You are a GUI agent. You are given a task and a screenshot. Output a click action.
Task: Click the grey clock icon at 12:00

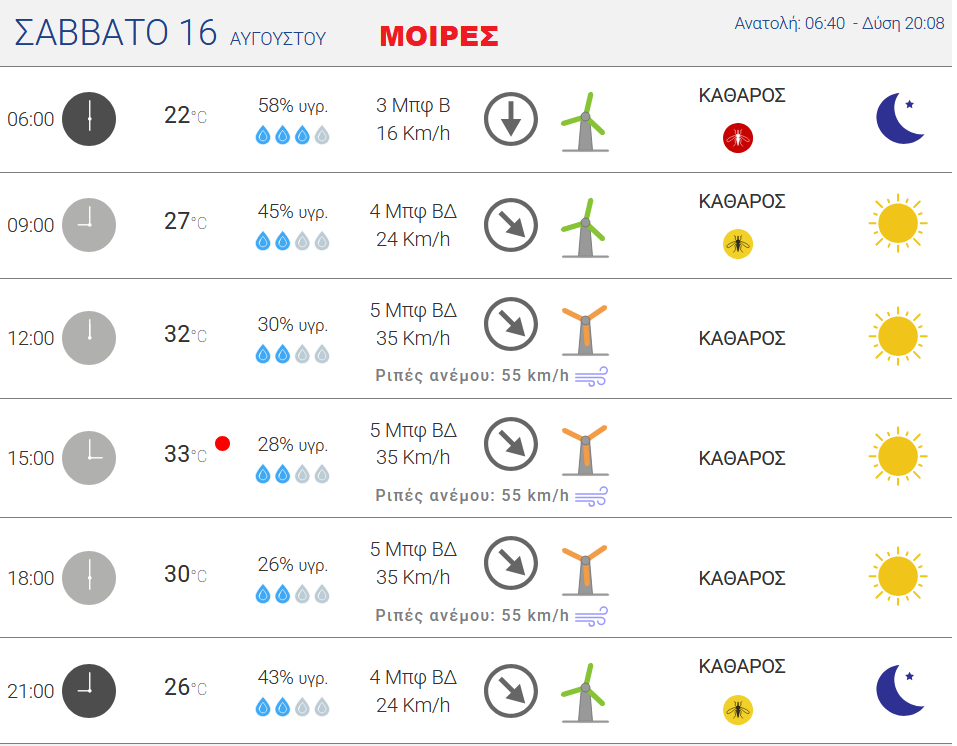(x=89, y=338)
